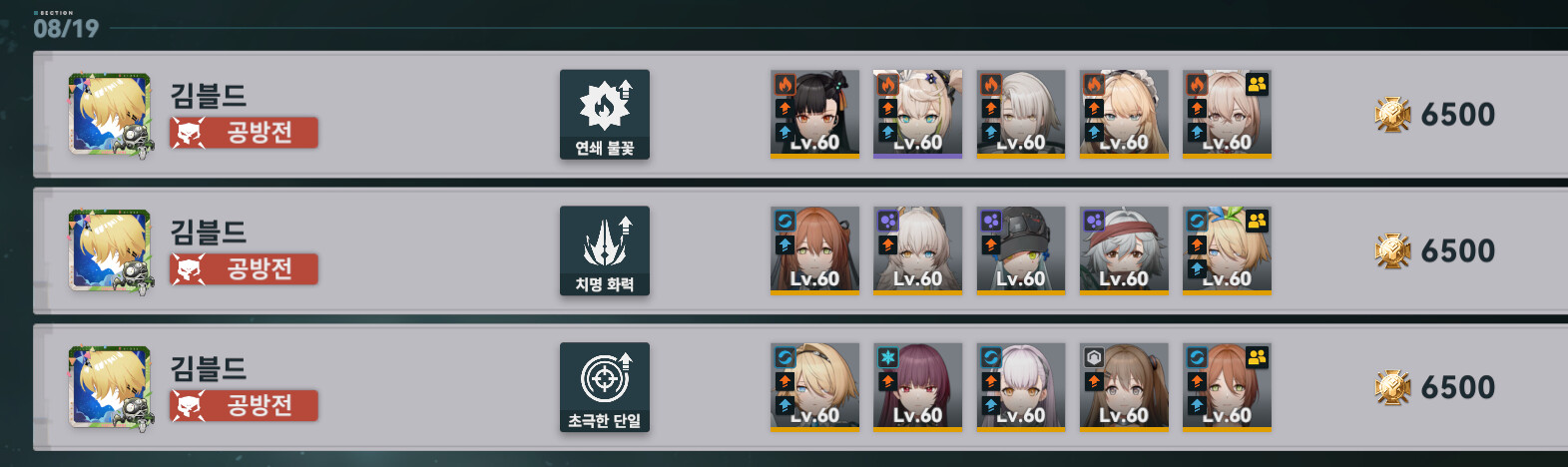
Task: Open player avatar in second row
Action: tap(111, 251)
